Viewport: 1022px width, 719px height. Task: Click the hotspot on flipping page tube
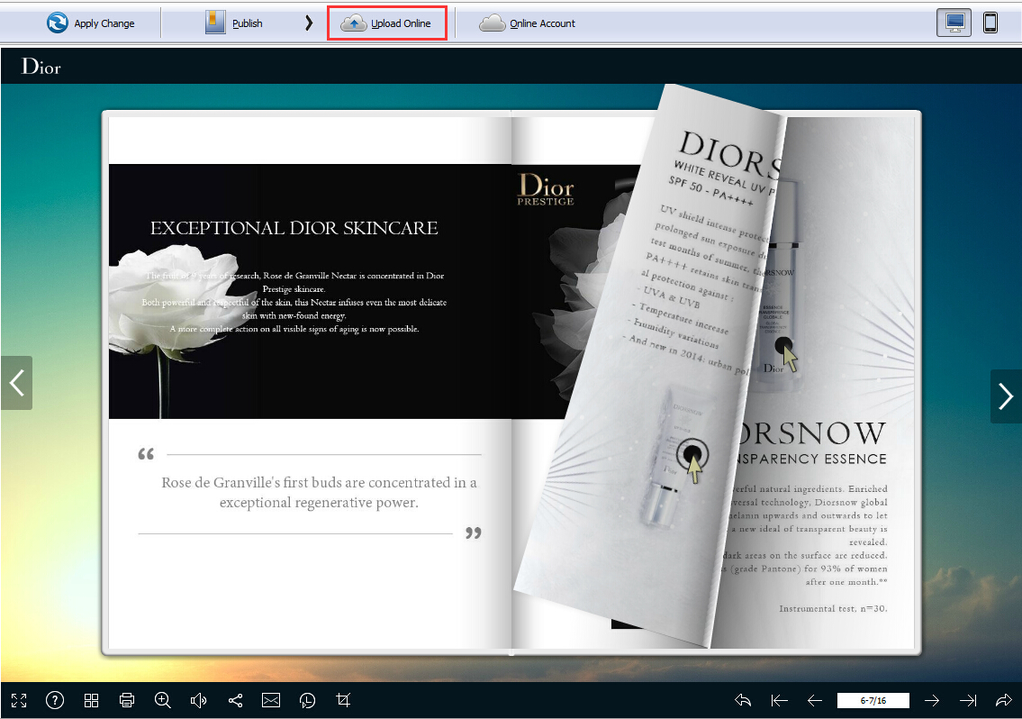coord(692,452)
